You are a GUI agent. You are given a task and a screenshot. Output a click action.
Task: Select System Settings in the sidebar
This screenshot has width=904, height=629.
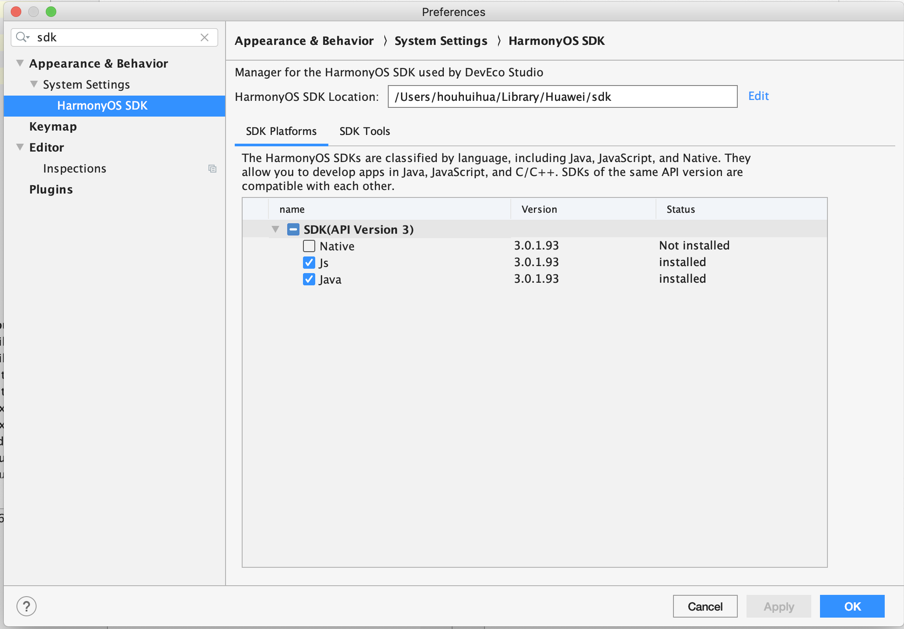(x=86, y=85)
